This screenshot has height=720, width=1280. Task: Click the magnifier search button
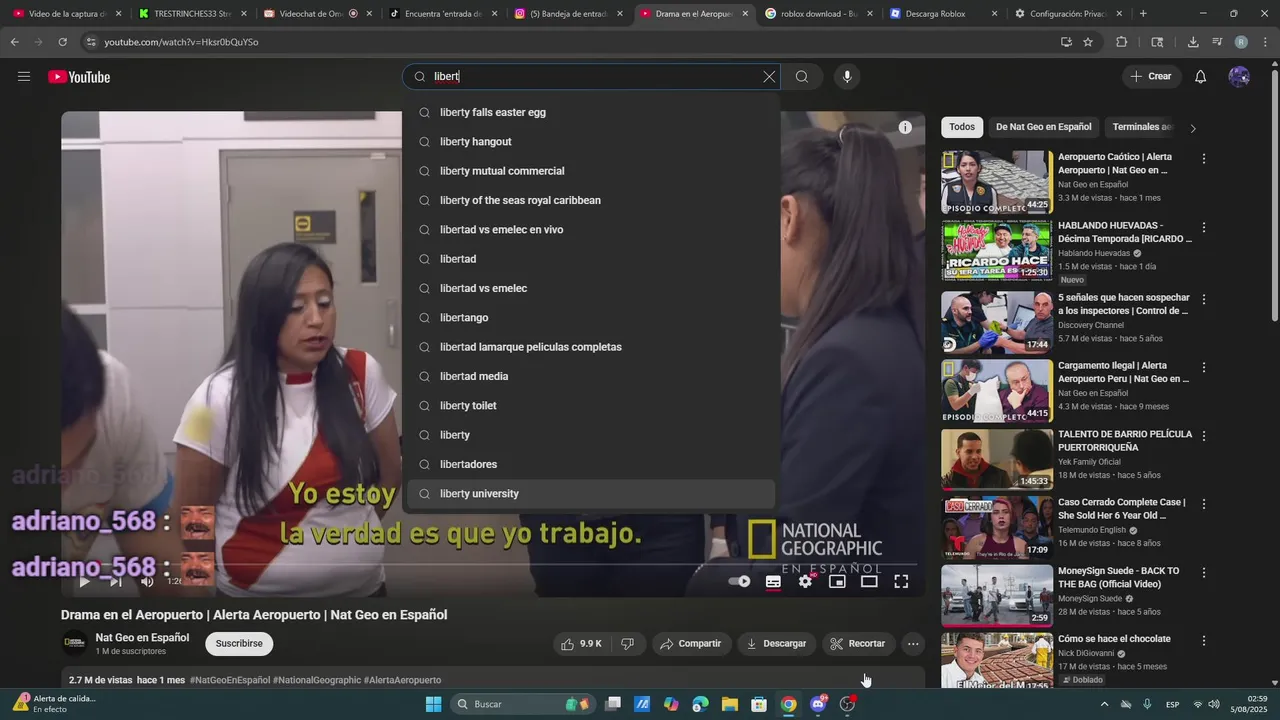(x=802, y=77)
